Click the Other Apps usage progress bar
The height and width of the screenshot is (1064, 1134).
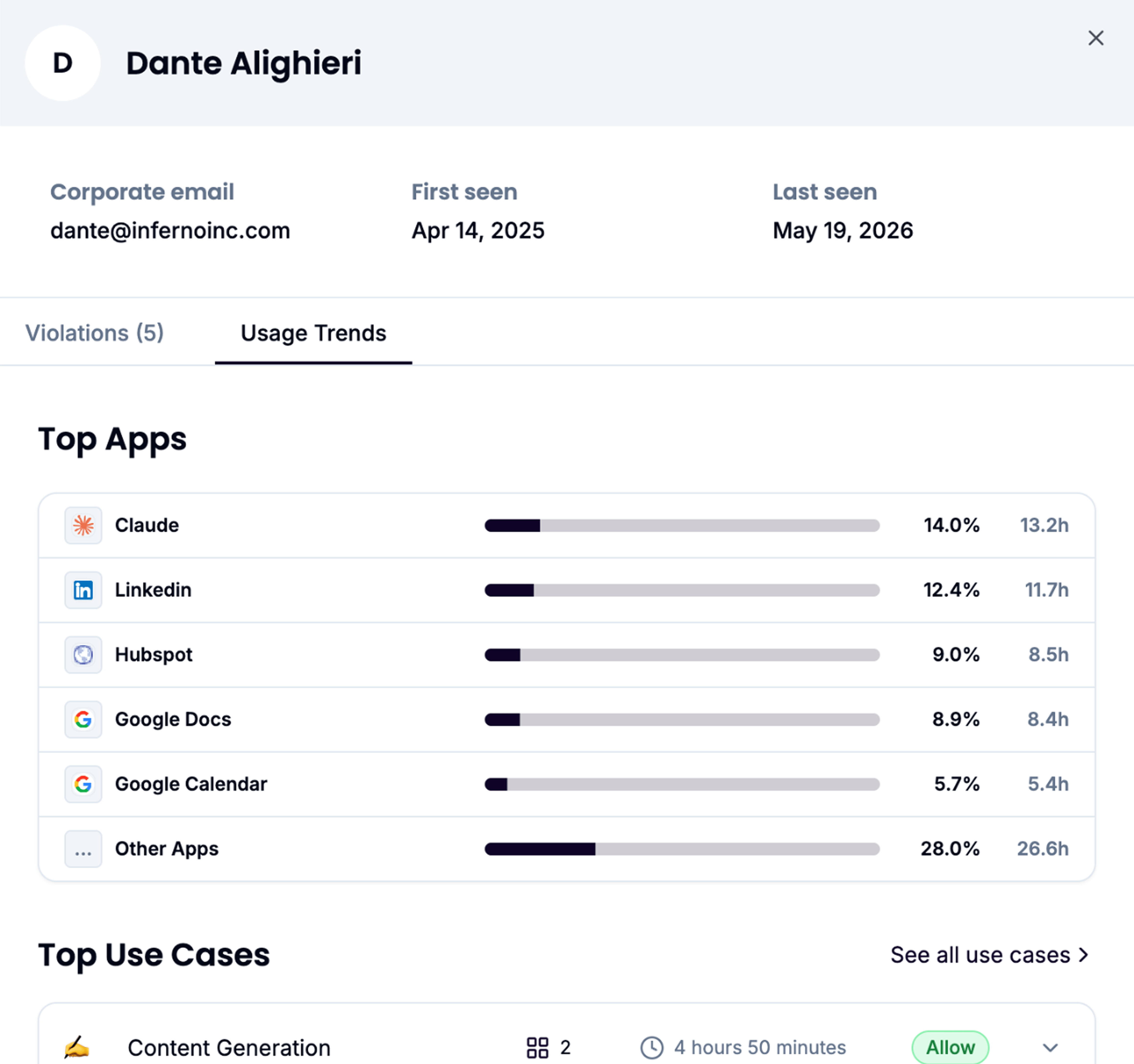click(x=682, y=849)
